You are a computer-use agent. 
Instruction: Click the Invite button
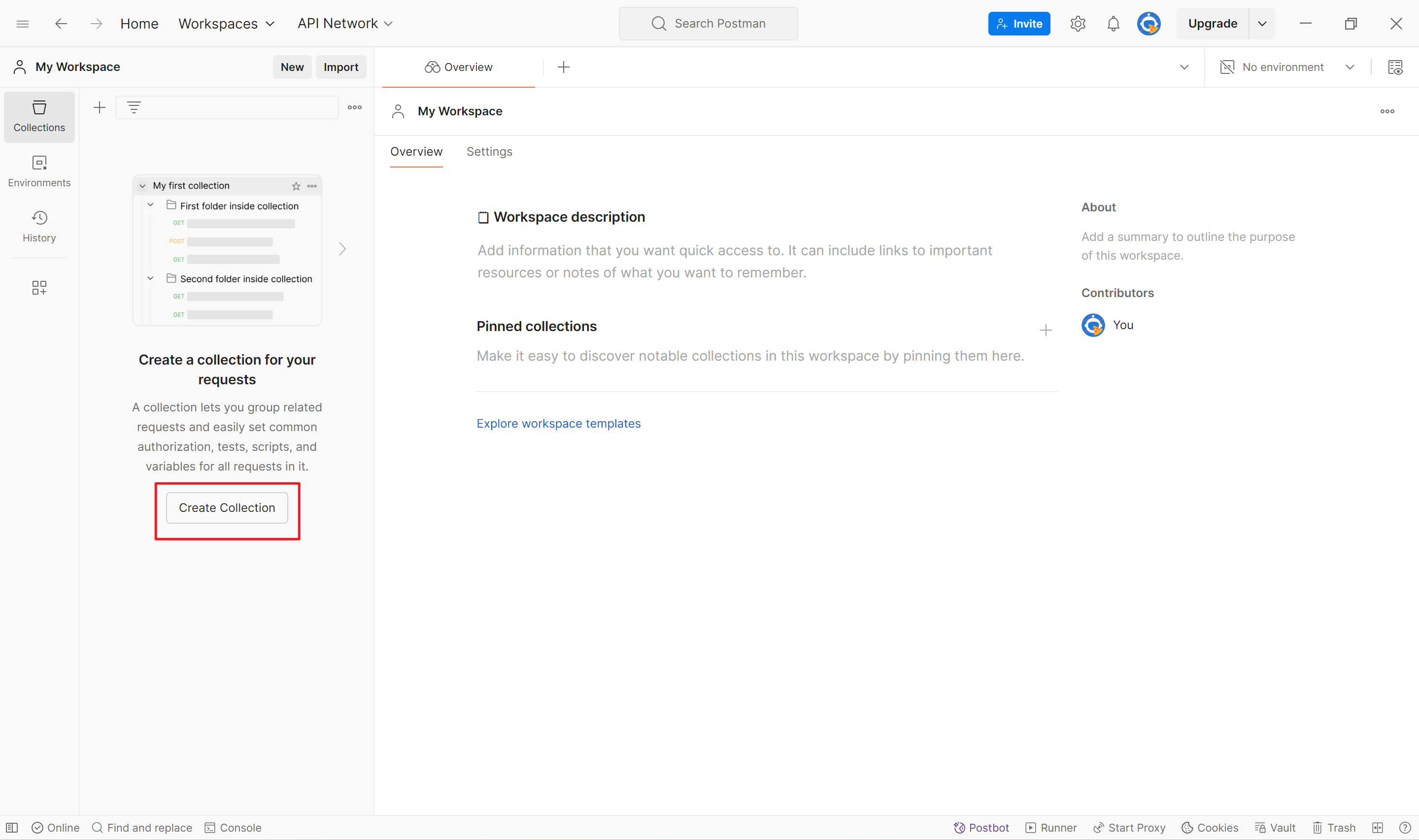(1019, 24)
